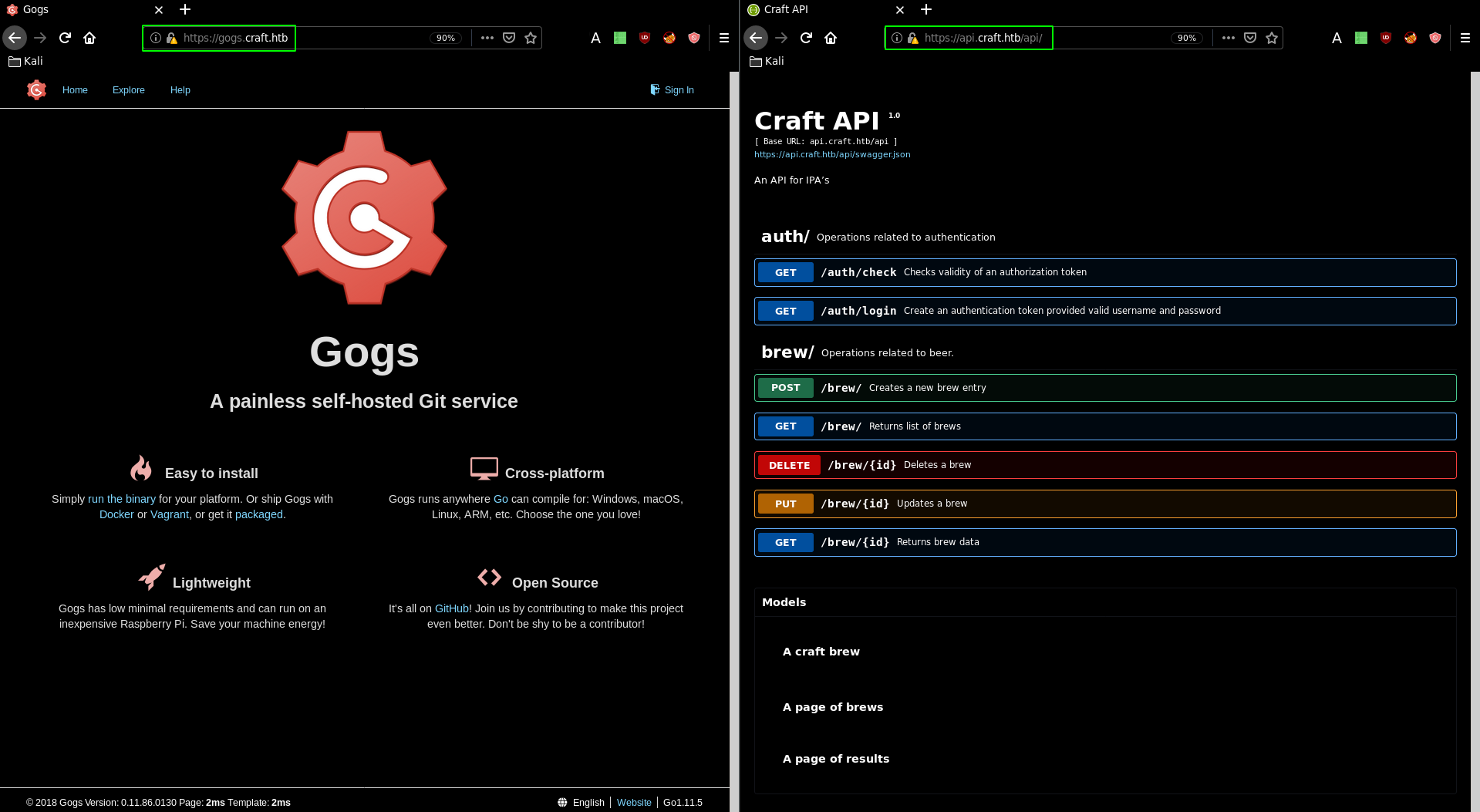Click uBlock icon in Craft API browser
The height and width of the screenshot is (812, 1480).
(1386, 38)
